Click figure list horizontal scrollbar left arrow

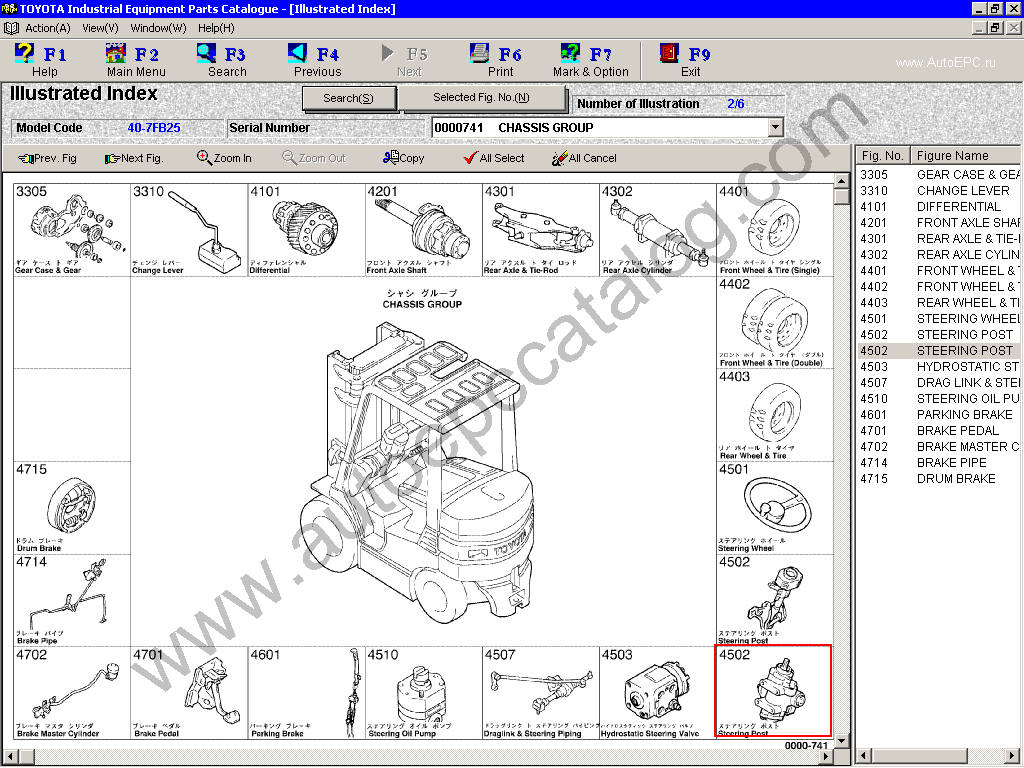click(863, 756)
